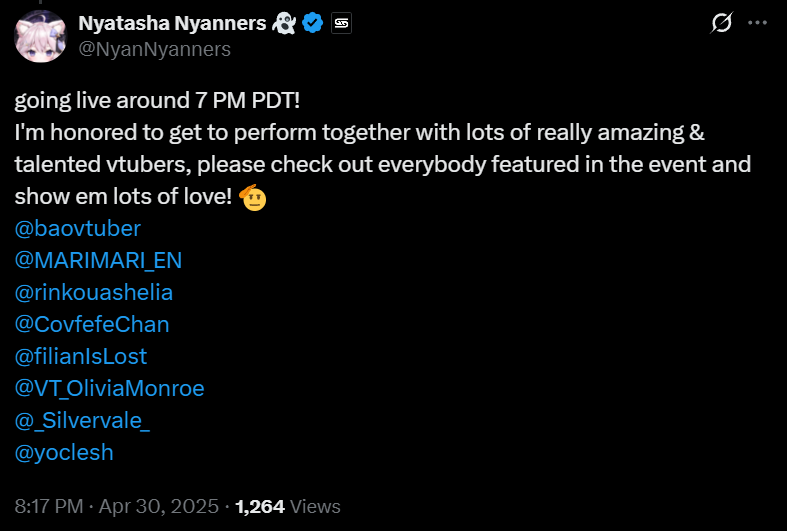The width and height of the screenshot is (787, 531).
Task: Click the blue verified checkmark badge
Action: [312, 24]
